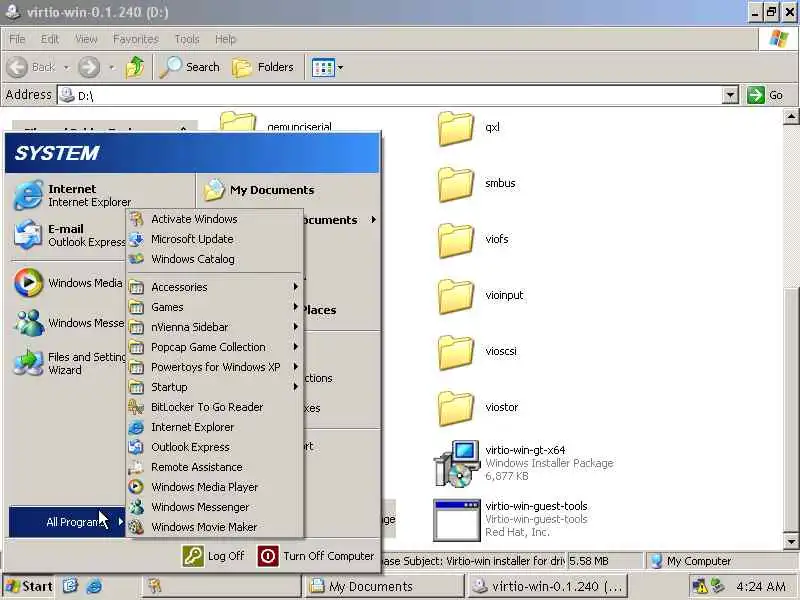Screen dimensions: 800x600
Task: Expand the Accessories program group
Action: (214, 287)
